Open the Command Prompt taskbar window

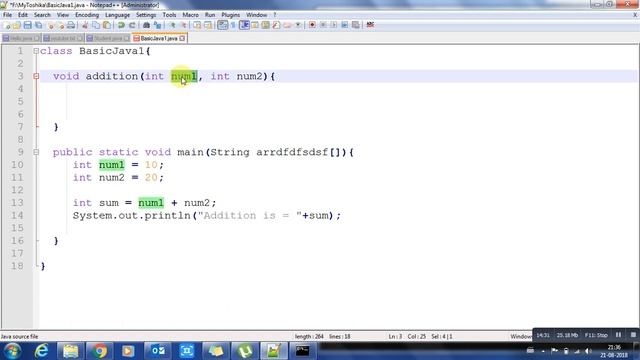[x=303, y=351]
